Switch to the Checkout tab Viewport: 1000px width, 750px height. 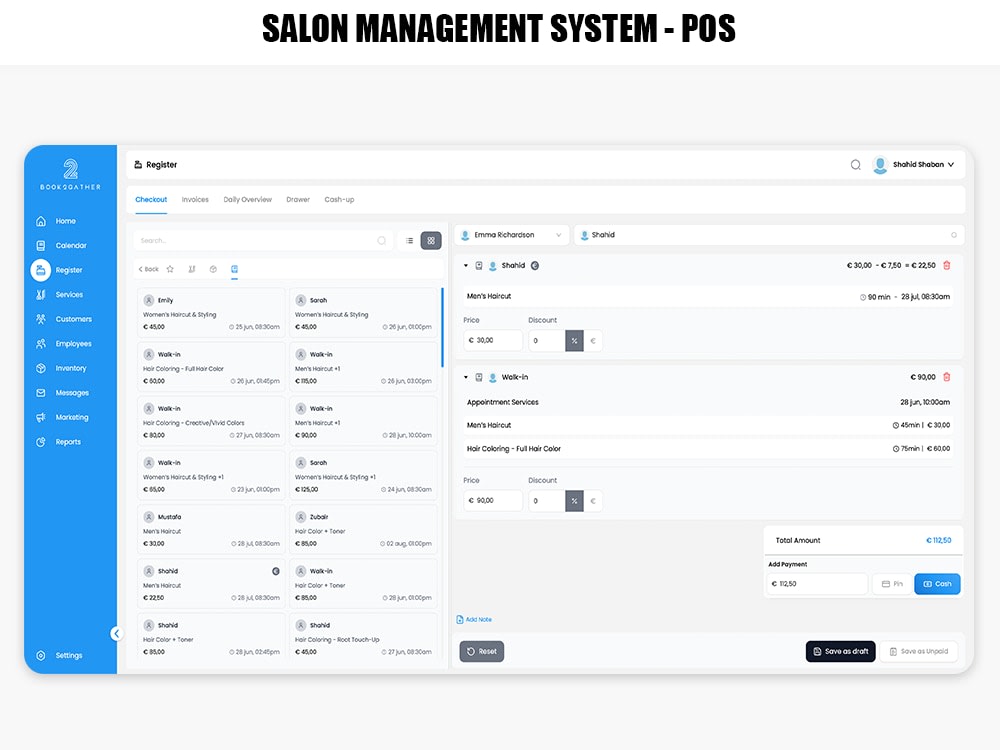coord(151,200)
